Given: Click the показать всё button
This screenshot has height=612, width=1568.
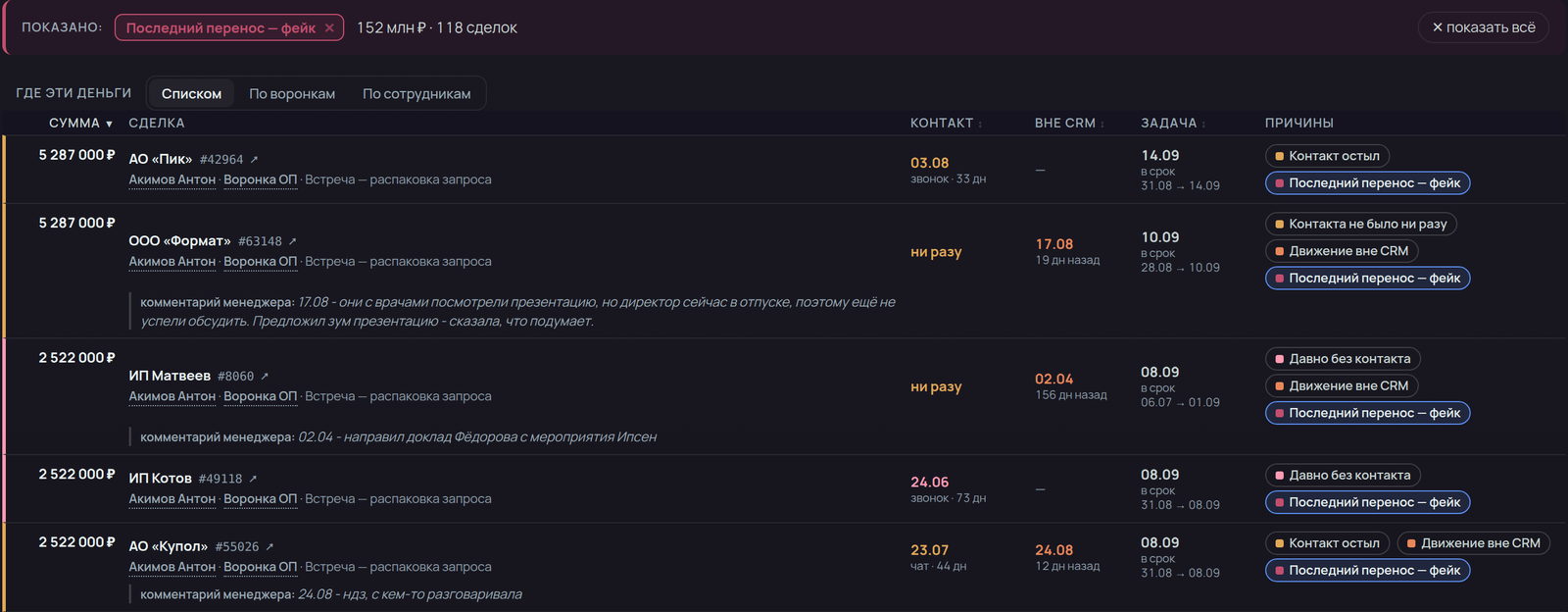Looking at the screenshot, I should point(1484,27).
